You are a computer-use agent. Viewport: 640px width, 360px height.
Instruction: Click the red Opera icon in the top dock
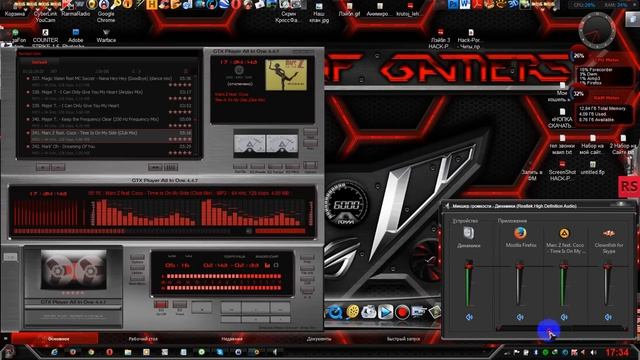coord(236,4)
